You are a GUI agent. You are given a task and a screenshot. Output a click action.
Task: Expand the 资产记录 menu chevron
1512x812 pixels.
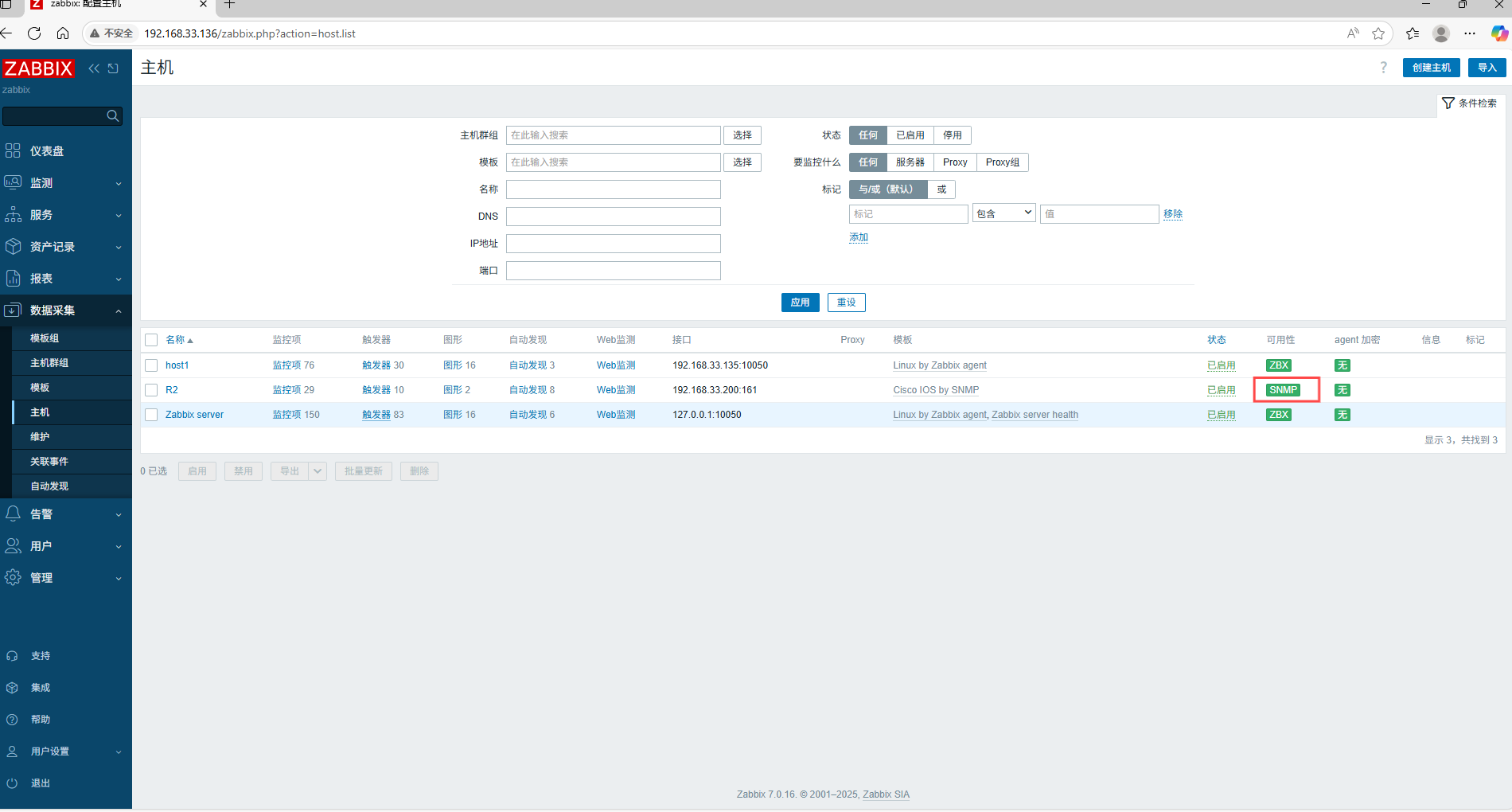pos(119,247)
